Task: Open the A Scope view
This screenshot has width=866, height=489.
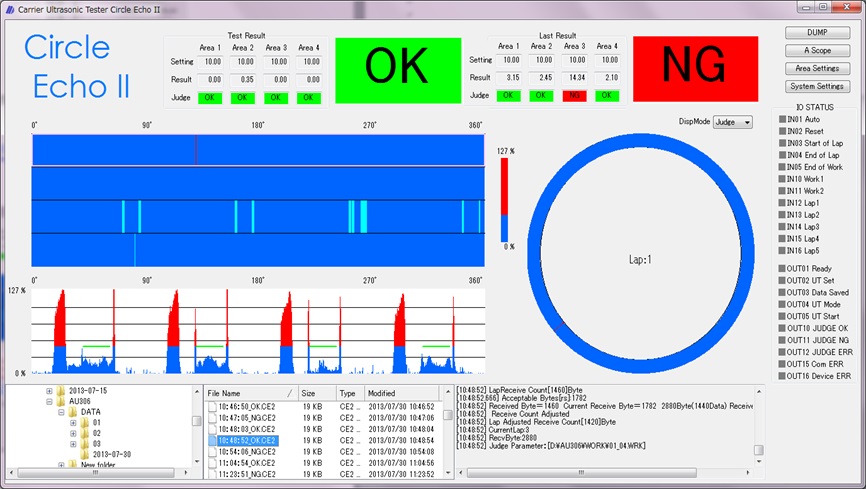Action: [x=817, y=50]
